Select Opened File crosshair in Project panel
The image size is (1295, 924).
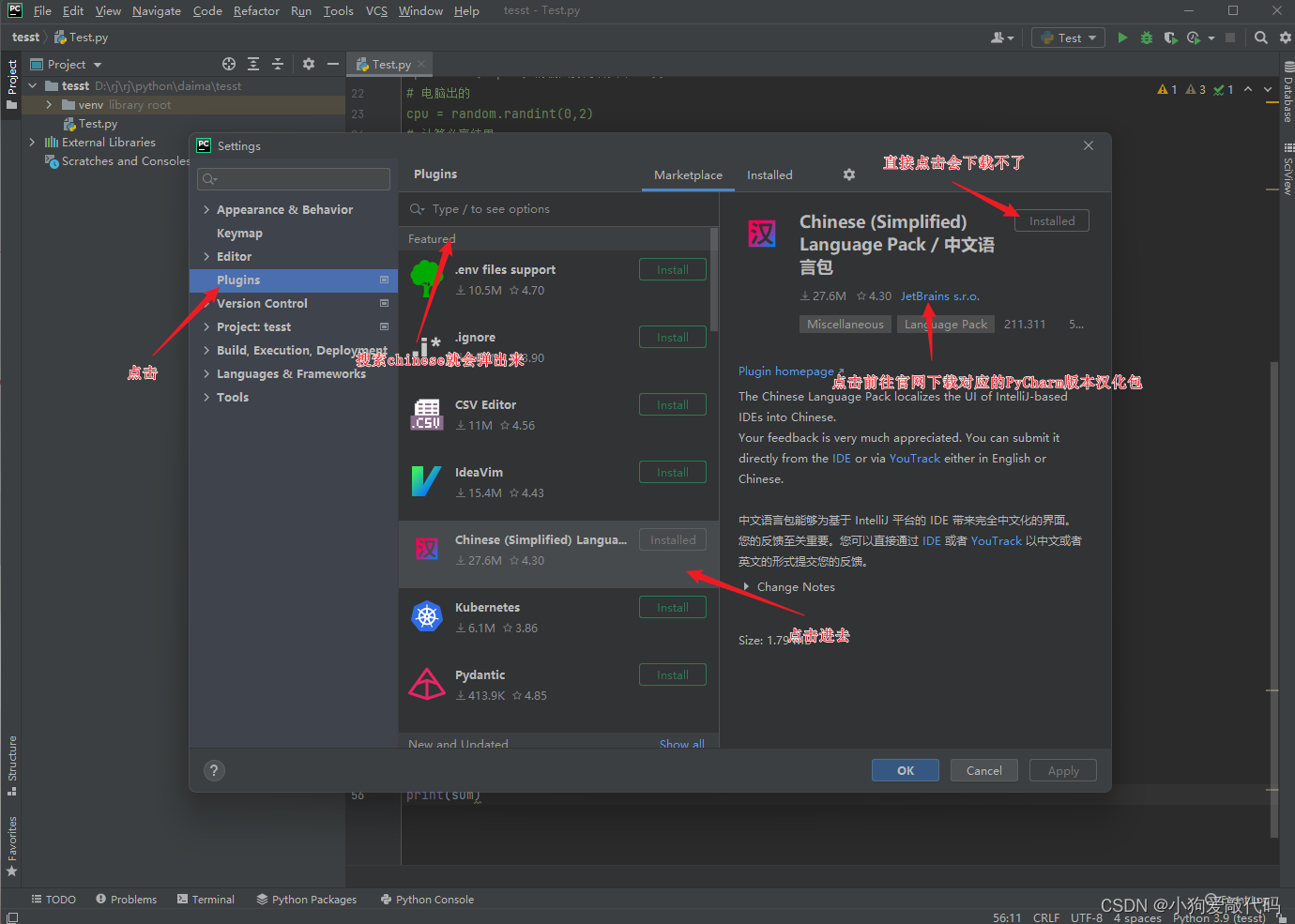pos(228,63)
